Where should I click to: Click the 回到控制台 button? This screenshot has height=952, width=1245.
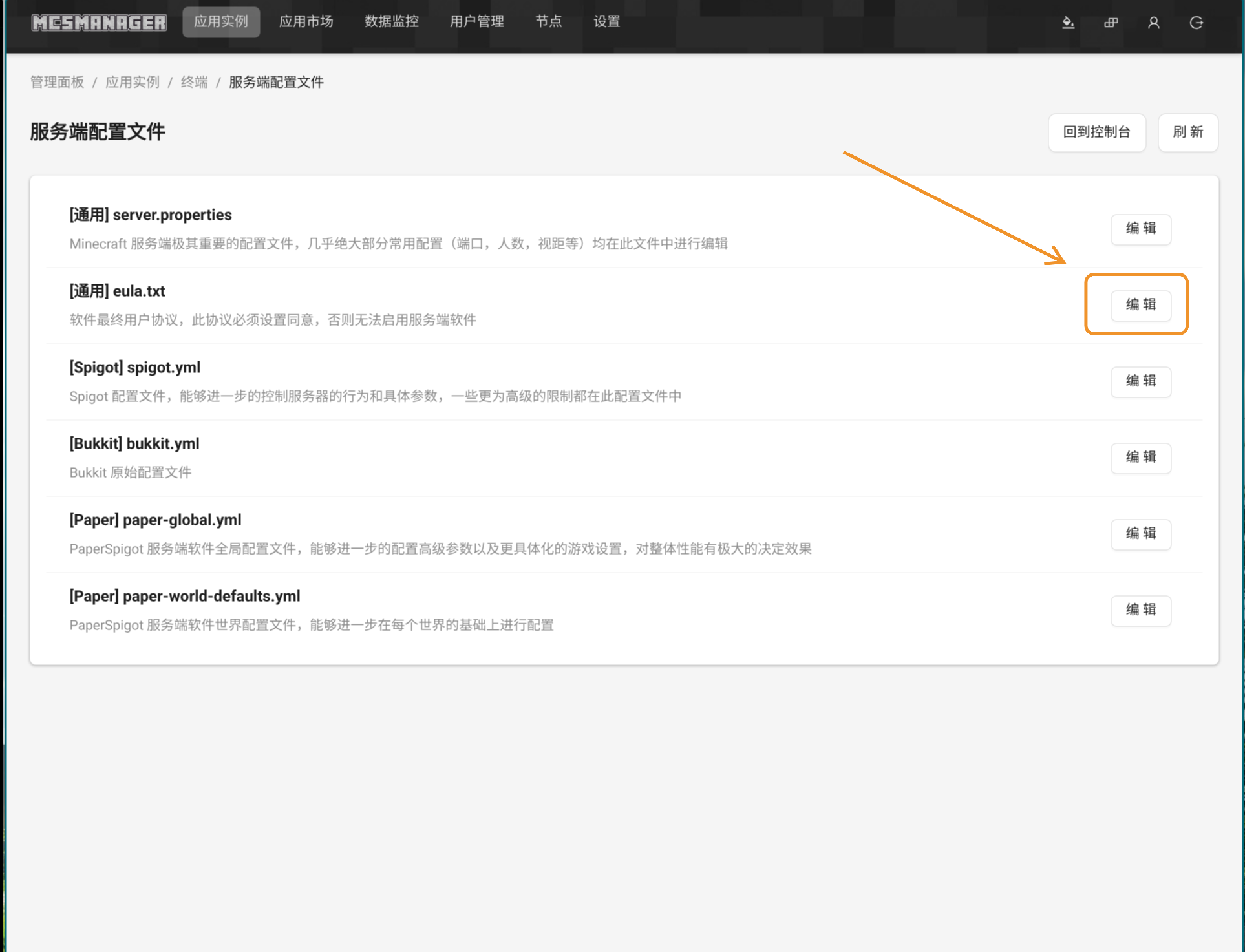tap(1097, 132)
